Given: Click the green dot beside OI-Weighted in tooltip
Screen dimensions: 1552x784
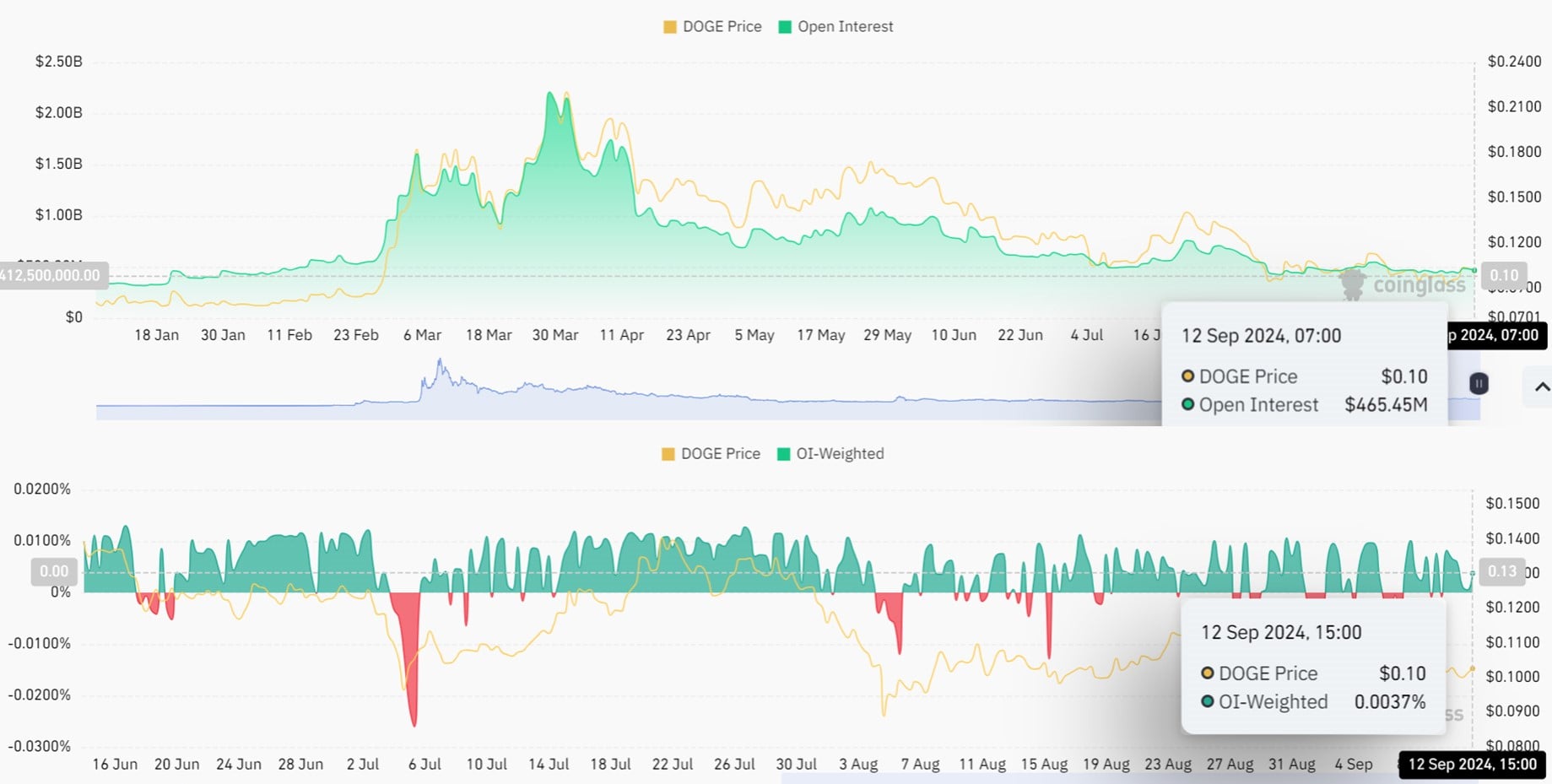Looking at the screenshot, I should 1208,701.
